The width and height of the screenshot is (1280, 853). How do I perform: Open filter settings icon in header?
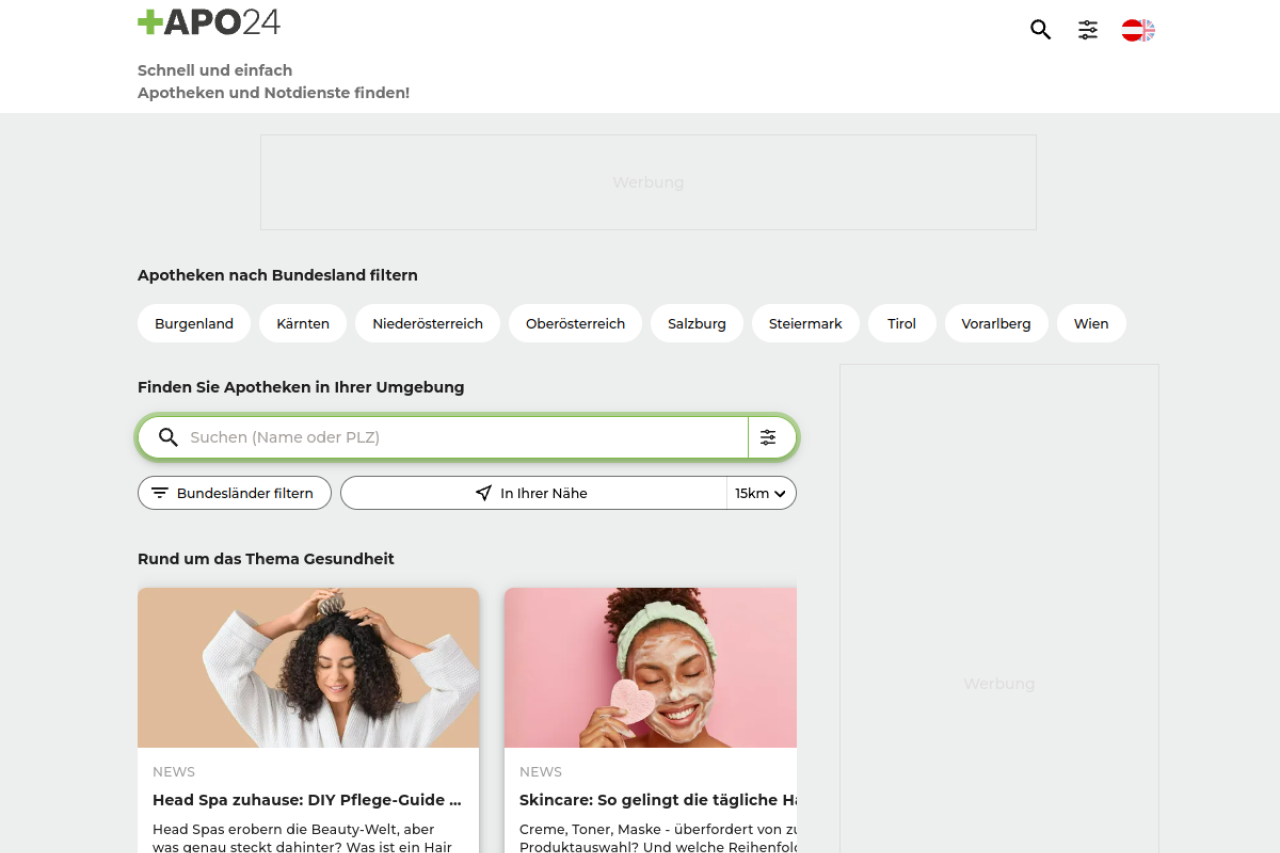(x=1088, y=30)
